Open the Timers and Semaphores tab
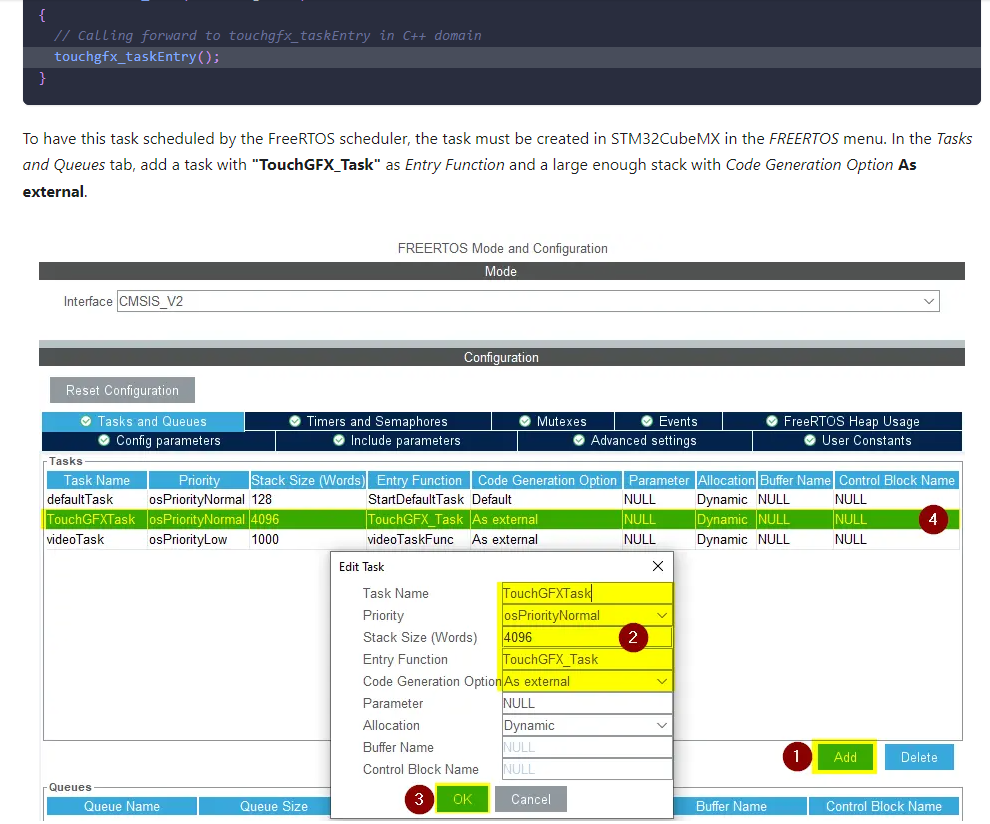 click(x=368, y=421)
